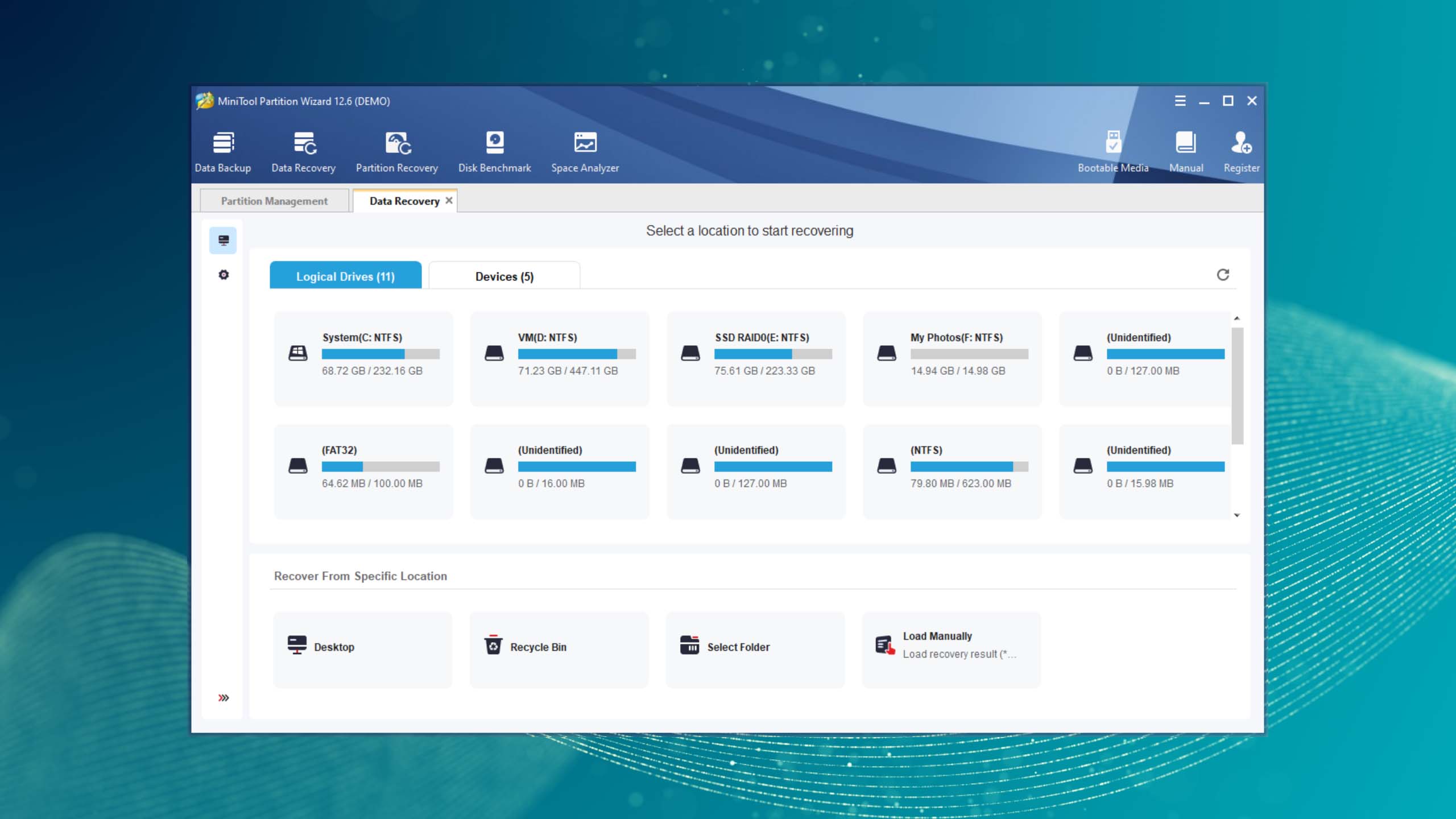Select the Unidentified 16.00 MB partition
The width and height of the screenshot is (1456, 819).
click(560, 471)
